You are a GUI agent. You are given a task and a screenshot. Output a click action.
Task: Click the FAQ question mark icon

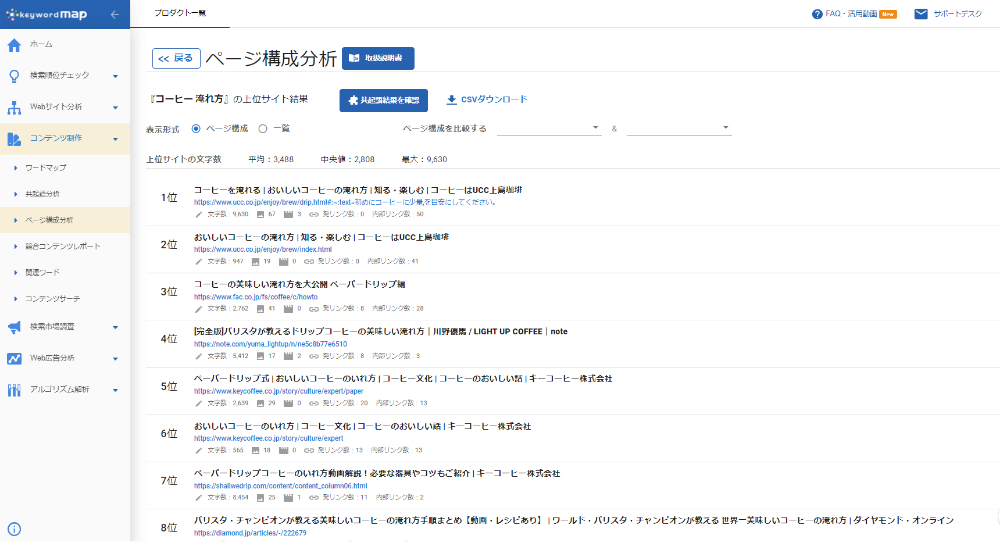[x=817, y=14]
